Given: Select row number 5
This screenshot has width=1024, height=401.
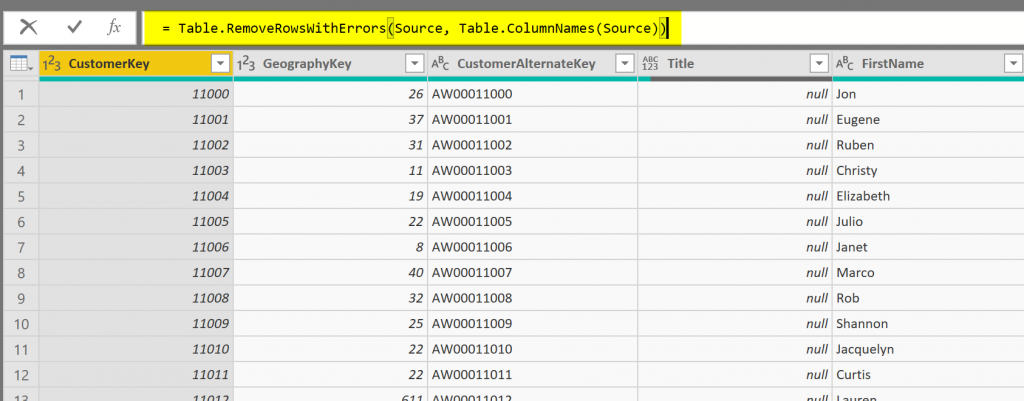Looking at the screenshot, I should pos(19,196).
